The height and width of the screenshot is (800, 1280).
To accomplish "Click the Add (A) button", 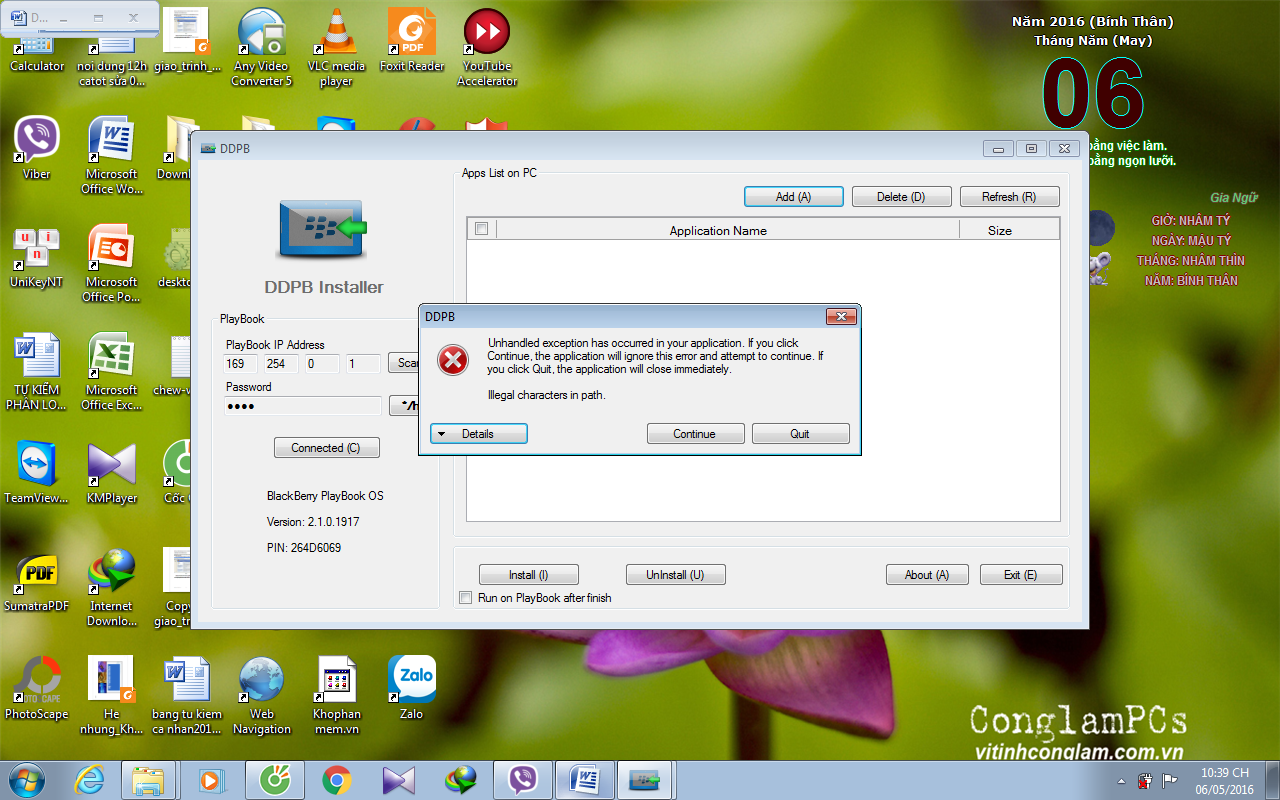I will (793, 197).
